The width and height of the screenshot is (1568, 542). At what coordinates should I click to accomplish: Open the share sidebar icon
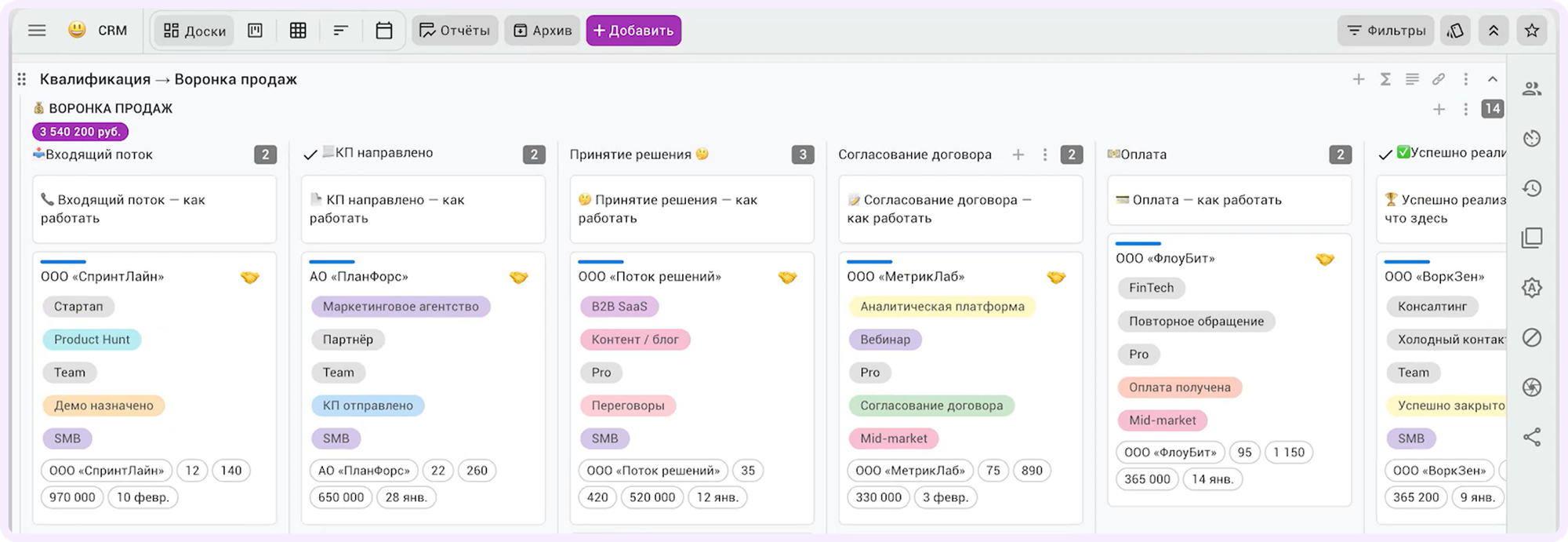coord(1532,437)
